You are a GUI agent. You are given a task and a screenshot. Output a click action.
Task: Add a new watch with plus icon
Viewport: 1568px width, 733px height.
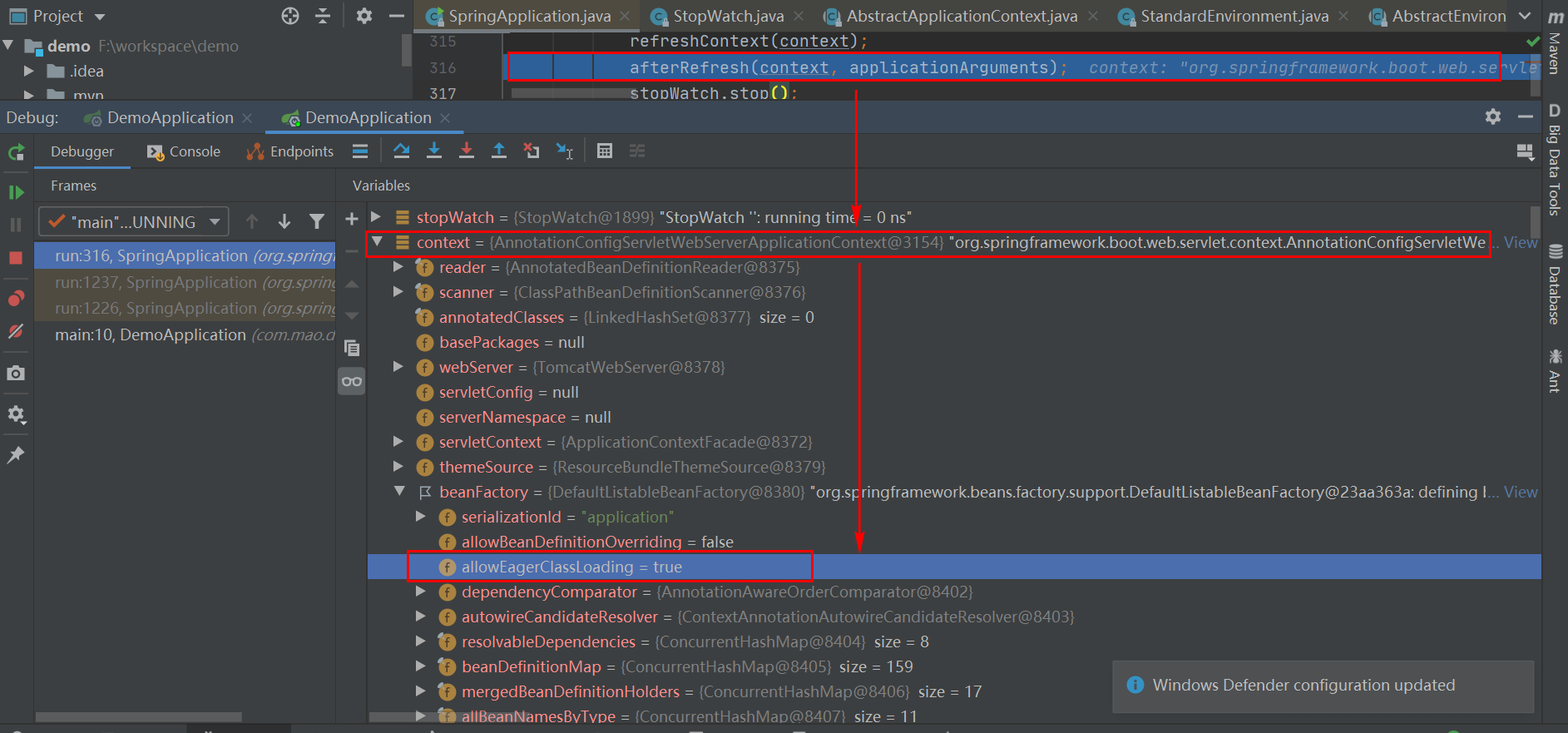(x=352, y=219)
